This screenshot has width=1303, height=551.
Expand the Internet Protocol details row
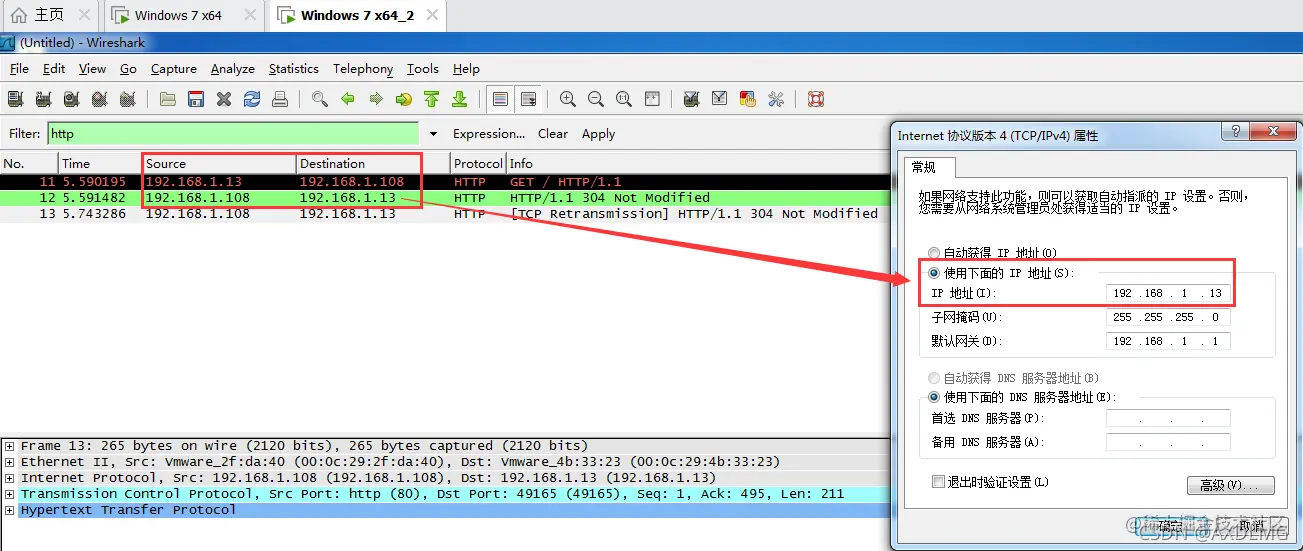pos(9,478)
